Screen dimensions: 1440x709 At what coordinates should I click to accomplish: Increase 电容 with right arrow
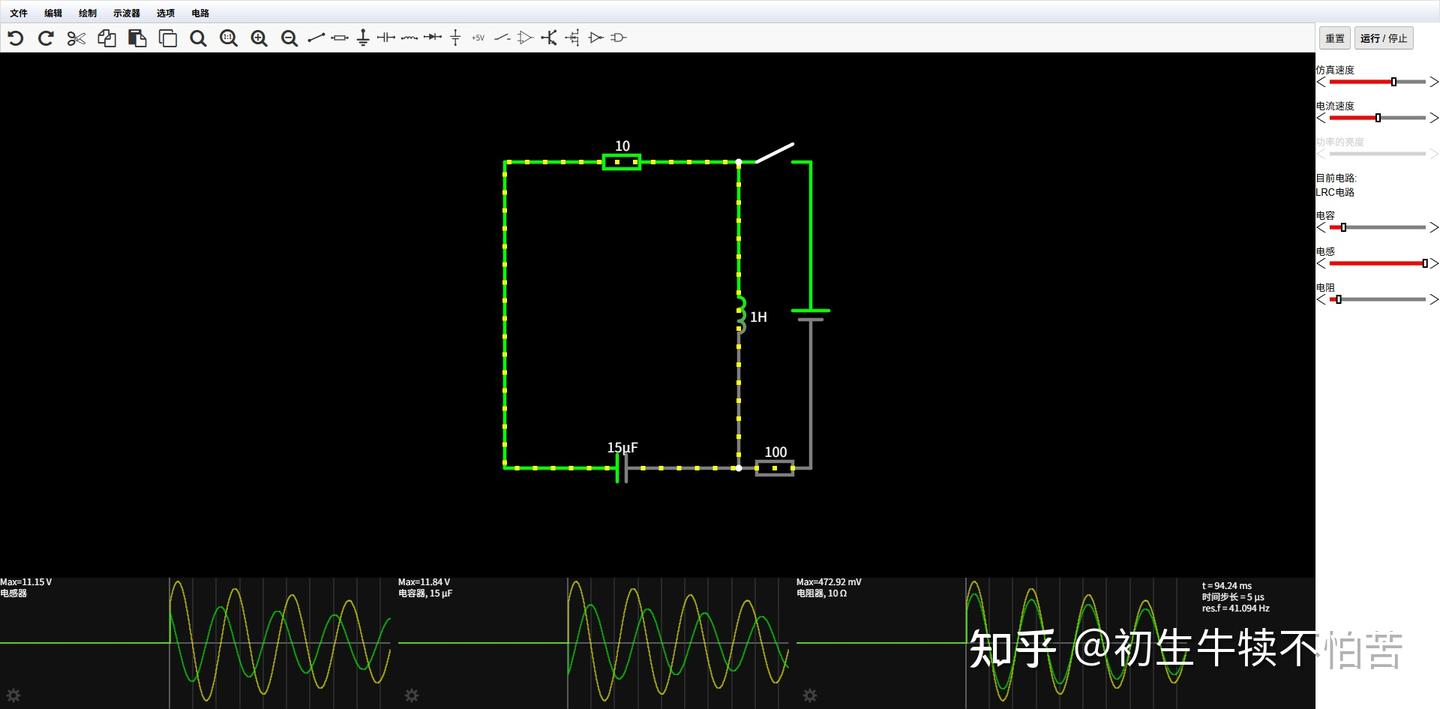click(1434, 227)
